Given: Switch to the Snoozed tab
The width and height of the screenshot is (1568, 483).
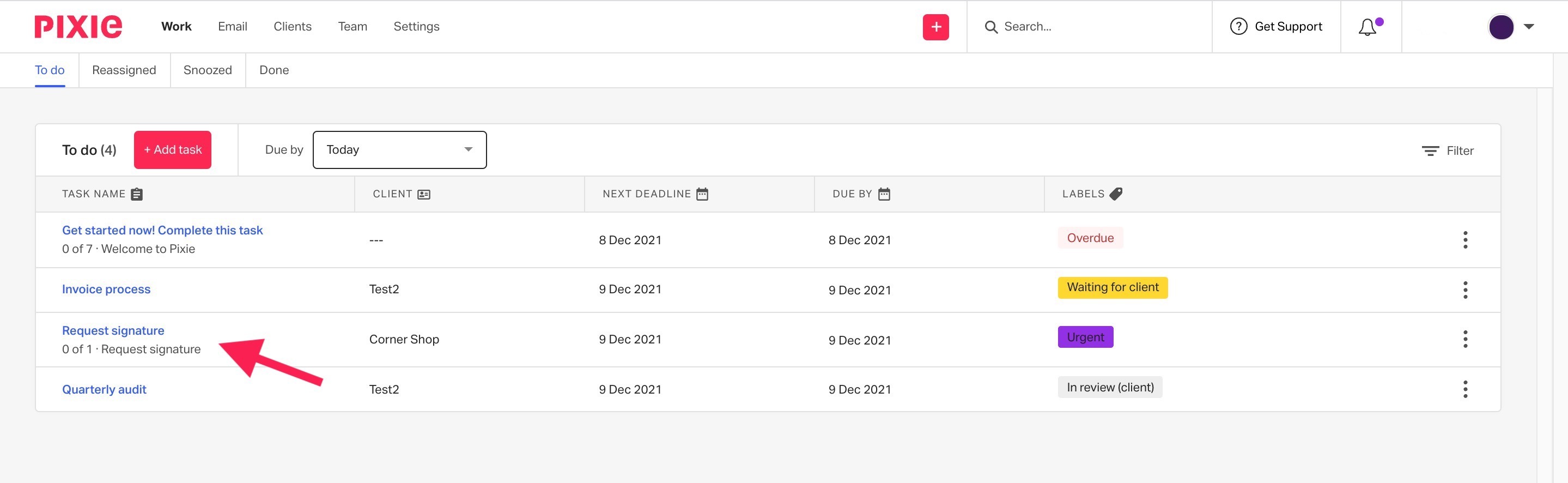Looking at the screenshot, I should 207,70.
